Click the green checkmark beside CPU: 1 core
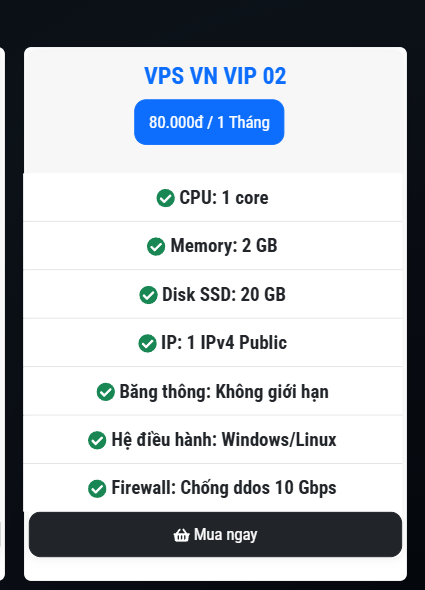 (x=166, y=198)
